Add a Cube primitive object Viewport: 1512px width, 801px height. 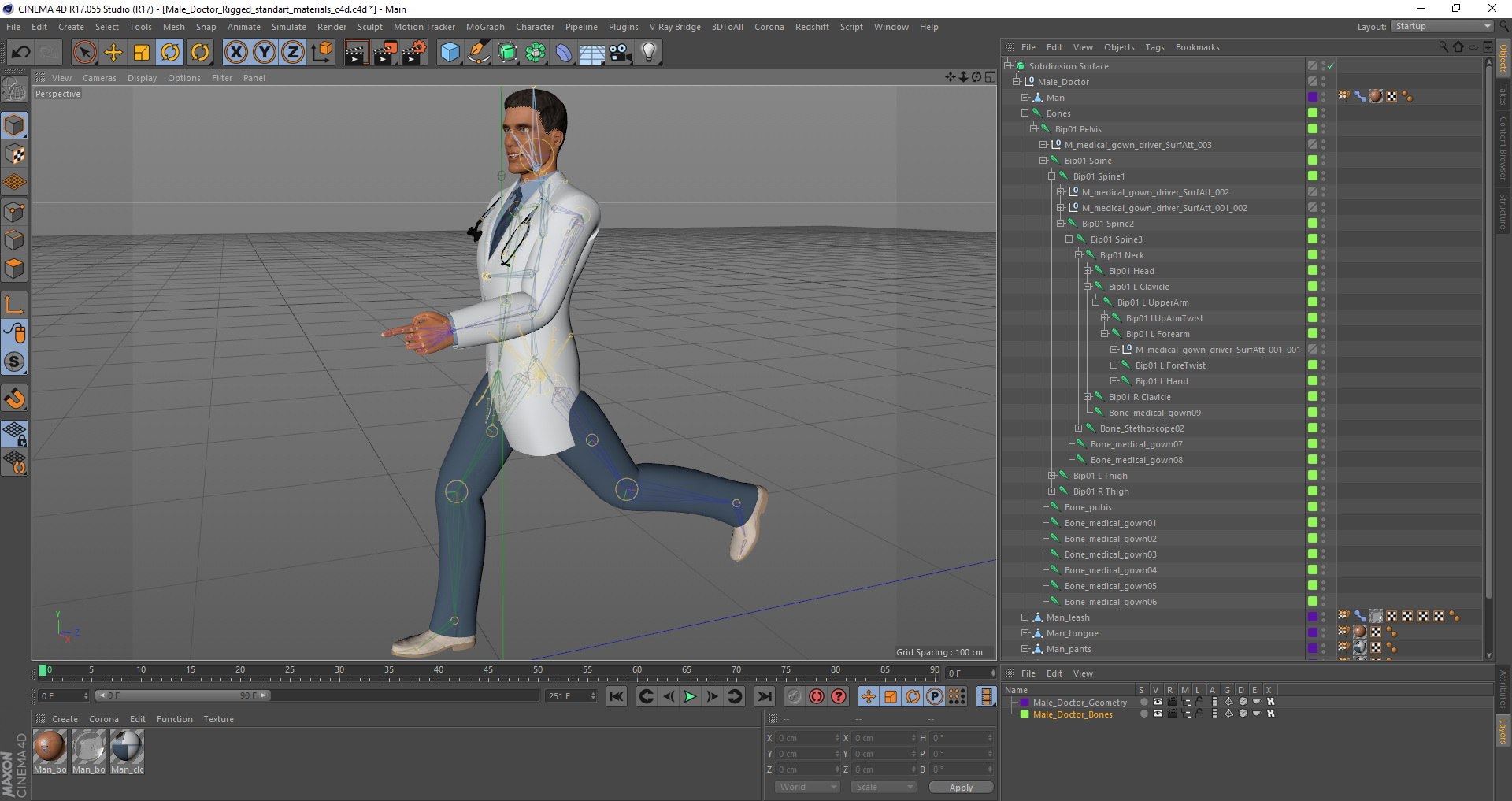450,53
